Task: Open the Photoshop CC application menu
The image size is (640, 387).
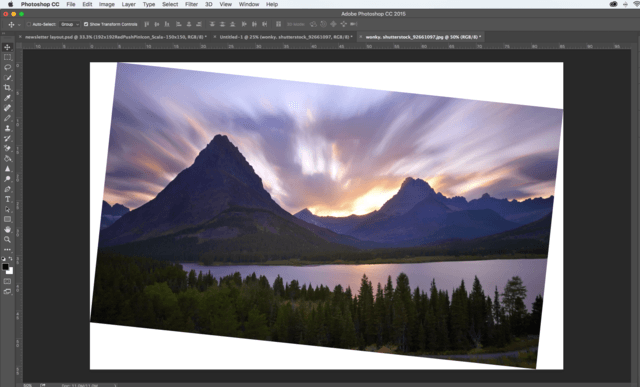Action: click(x=40, y=4)
